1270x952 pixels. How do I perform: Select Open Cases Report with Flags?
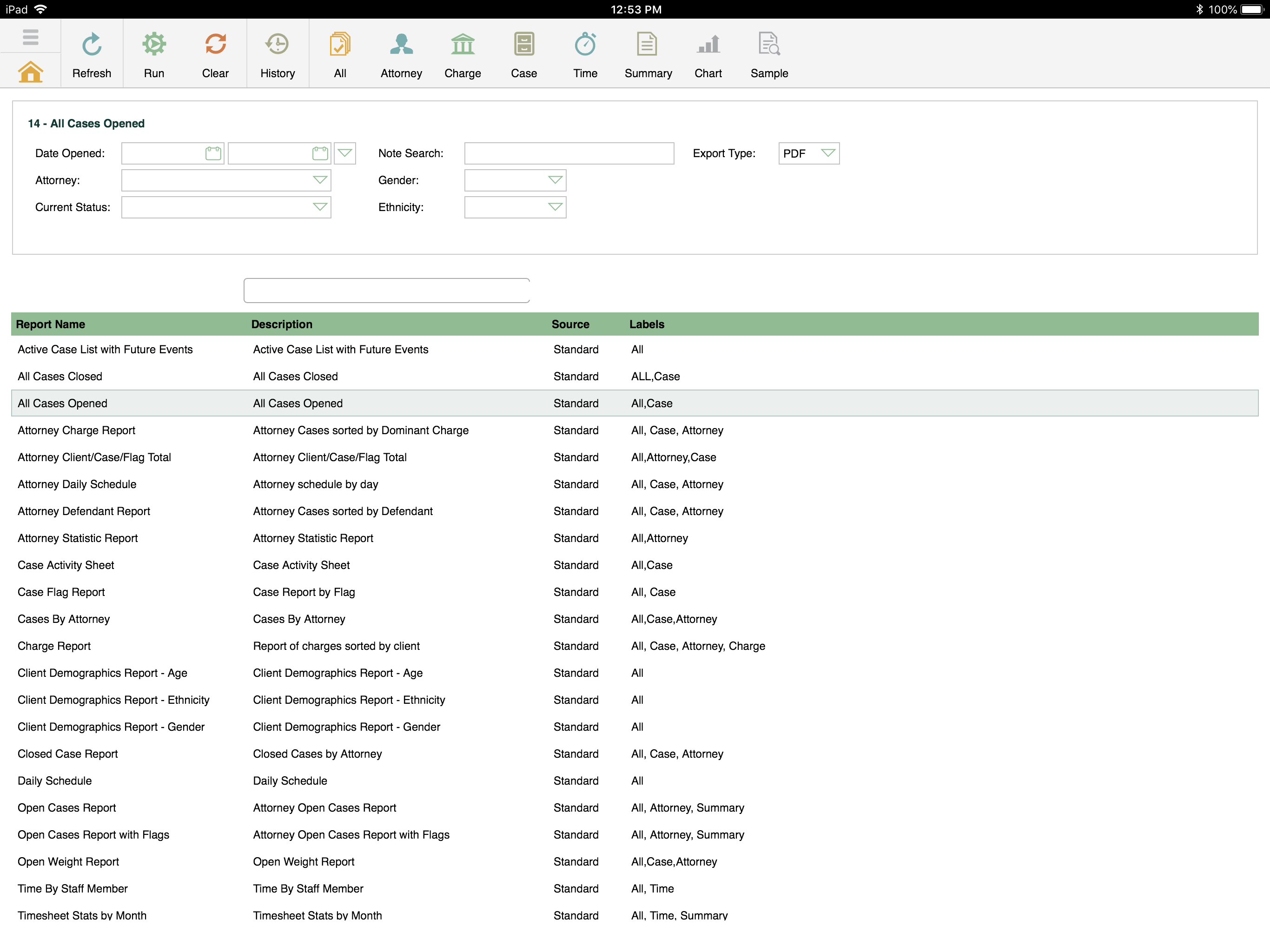click(635, 835)
